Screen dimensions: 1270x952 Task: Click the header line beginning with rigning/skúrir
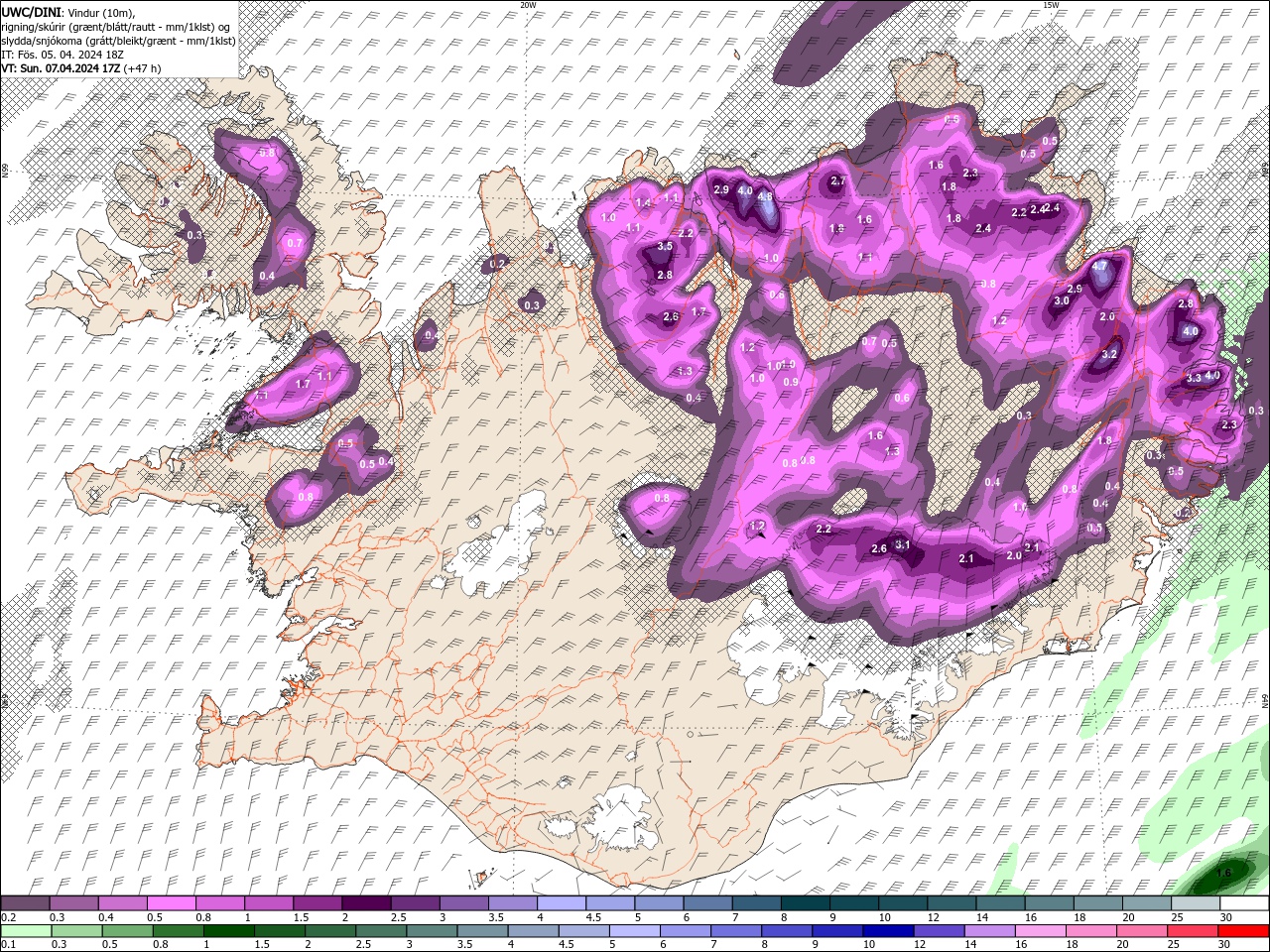[x=118, y=26]
